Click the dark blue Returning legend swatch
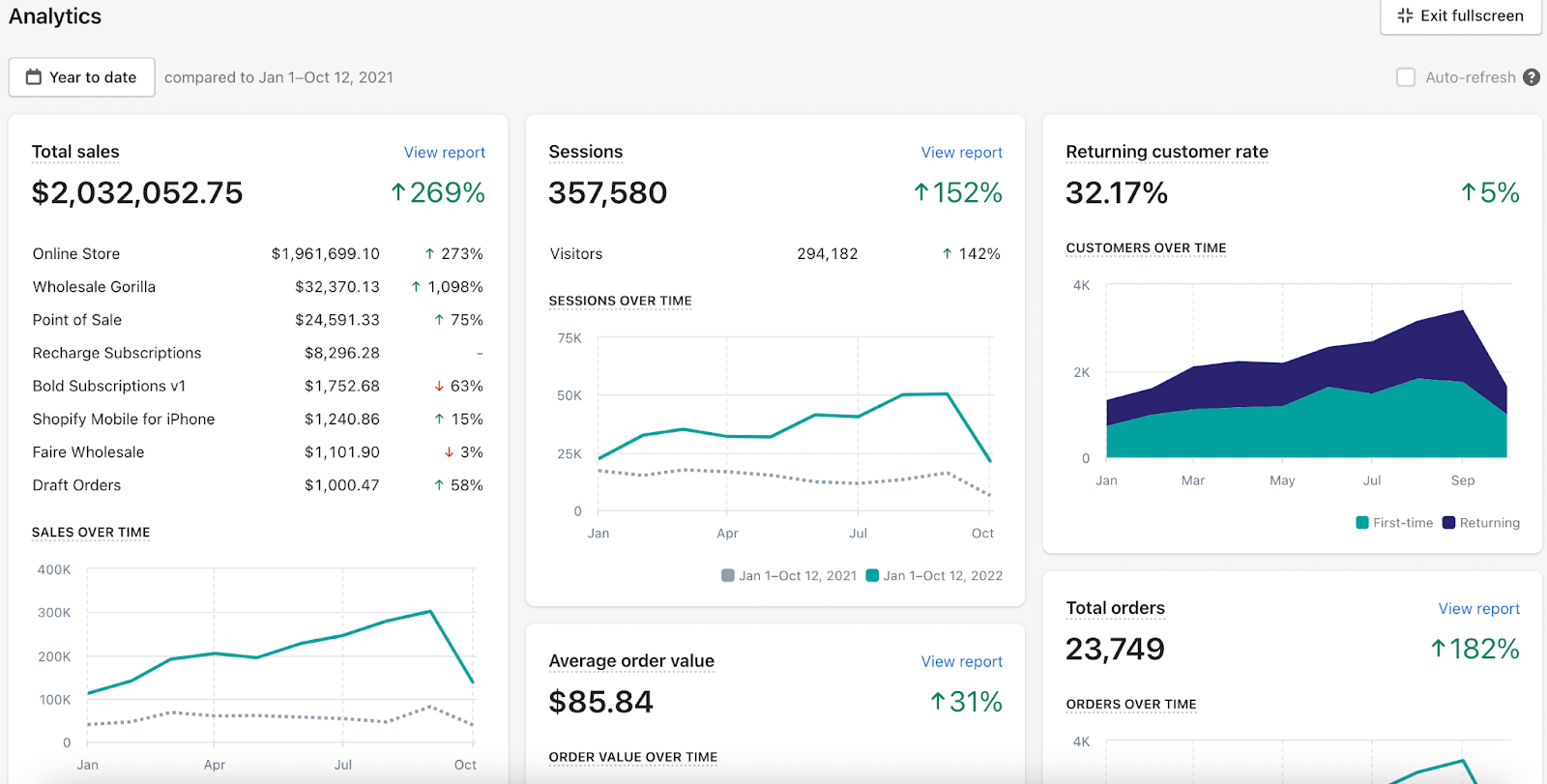Image resolution: width=1547 pixels, height=784 pixels. click(x=1448, y=523)
